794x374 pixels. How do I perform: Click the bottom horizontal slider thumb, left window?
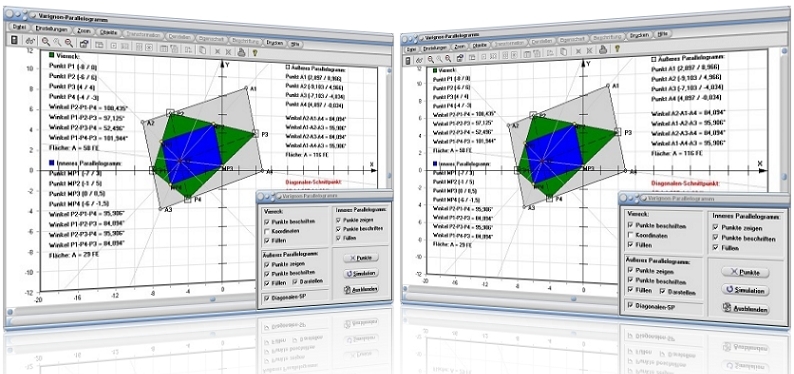[212, 299]
